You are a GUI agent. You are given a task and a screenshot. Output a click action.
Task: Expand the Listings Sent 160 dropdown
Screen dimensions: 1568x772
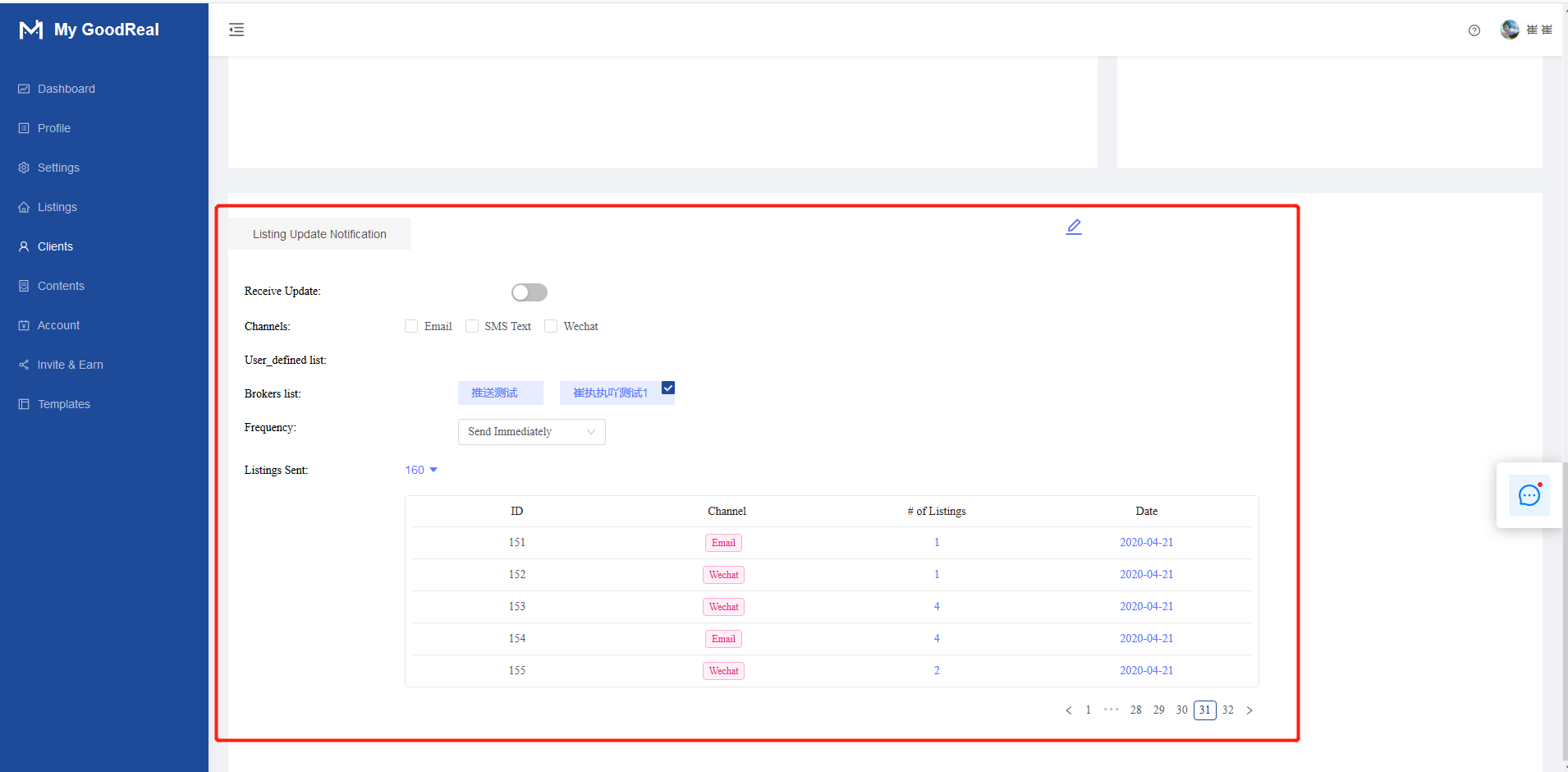coord(420,470)
